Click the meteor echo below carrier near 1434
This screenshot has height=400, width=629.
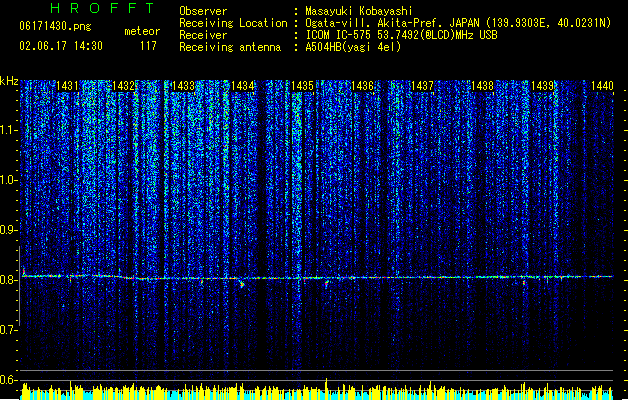tap(242, 284)
